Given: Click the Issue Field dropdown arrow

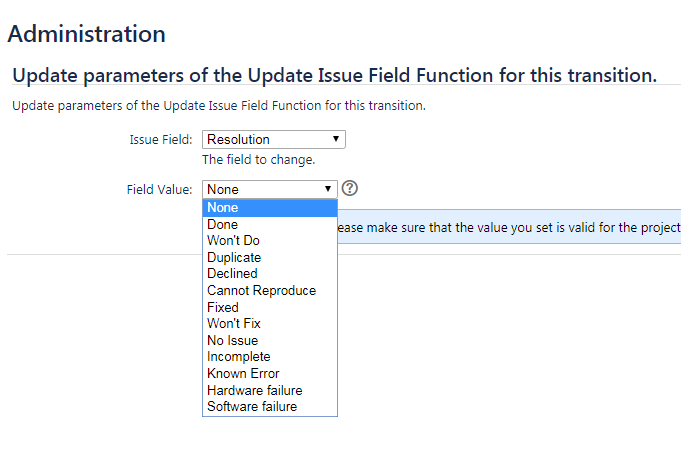Looking at the screenshot, I should point(336,139).
